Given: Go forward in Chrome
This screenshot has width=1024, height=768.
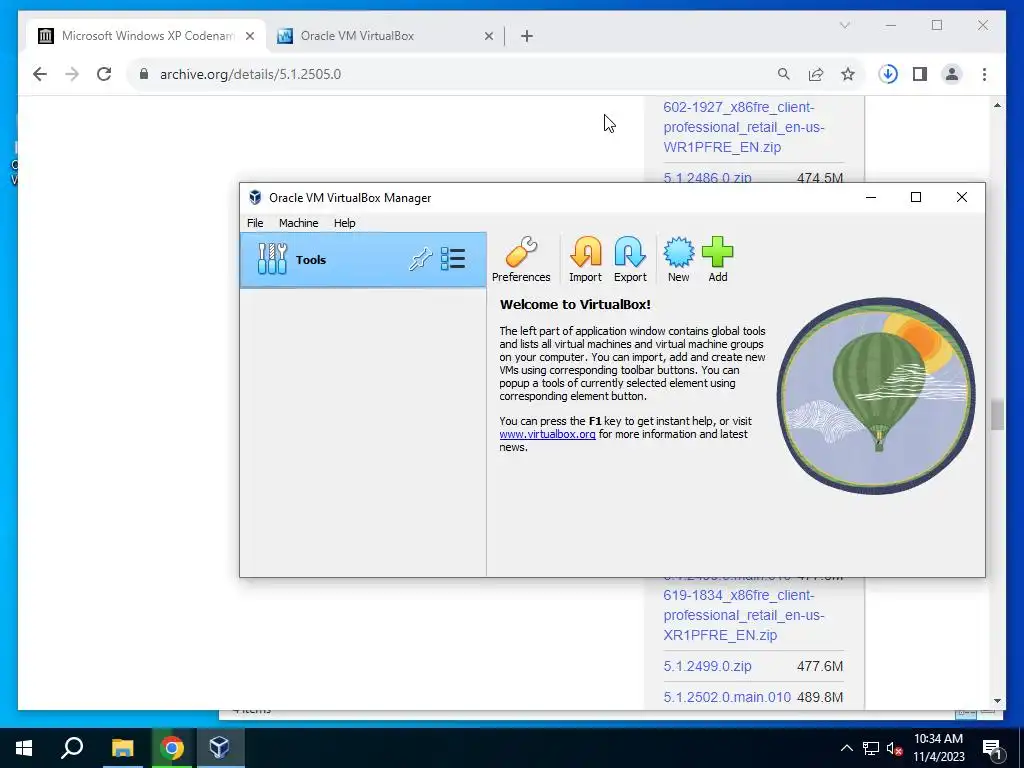Looking at the screenshot, I should click(x=72, y=74).
